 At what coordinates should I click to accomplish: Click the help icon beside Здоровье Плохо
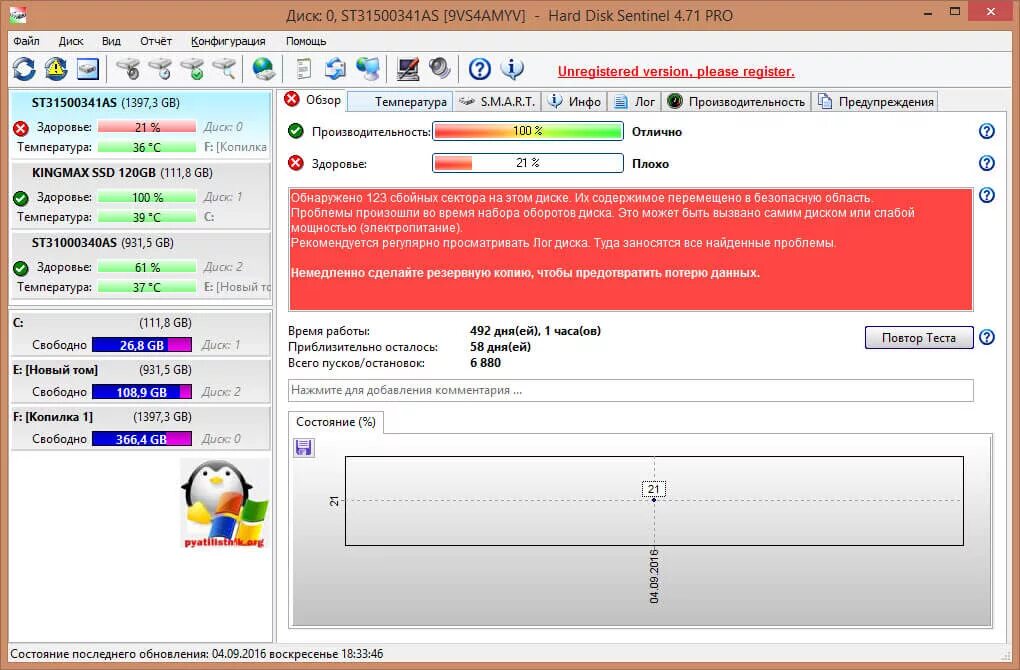pyautogui.click(x=987, y=163)
